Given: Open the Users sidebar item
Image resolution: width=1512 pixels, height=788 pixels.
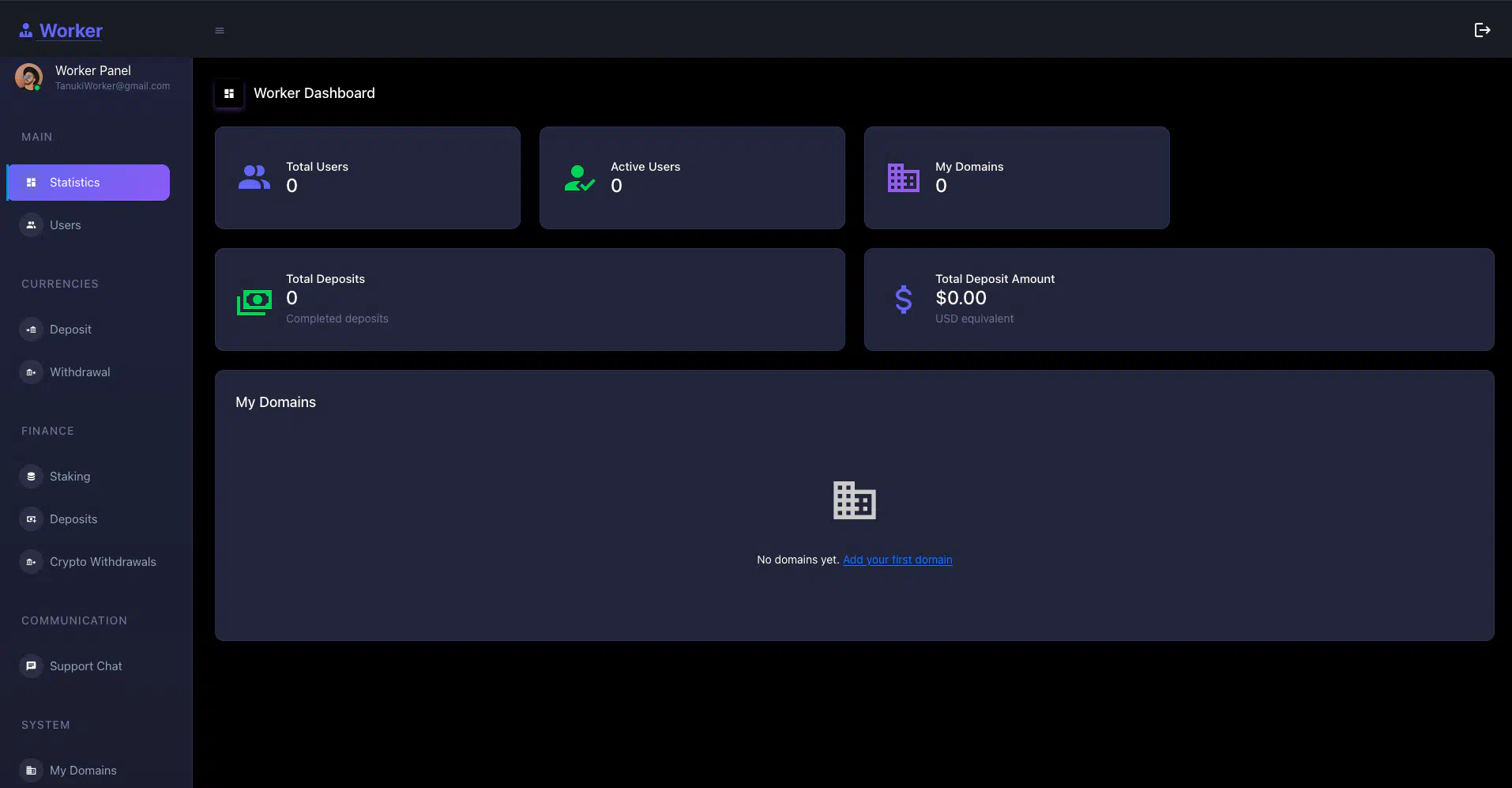Looking at the screenshot, I should tap(65, 225).
